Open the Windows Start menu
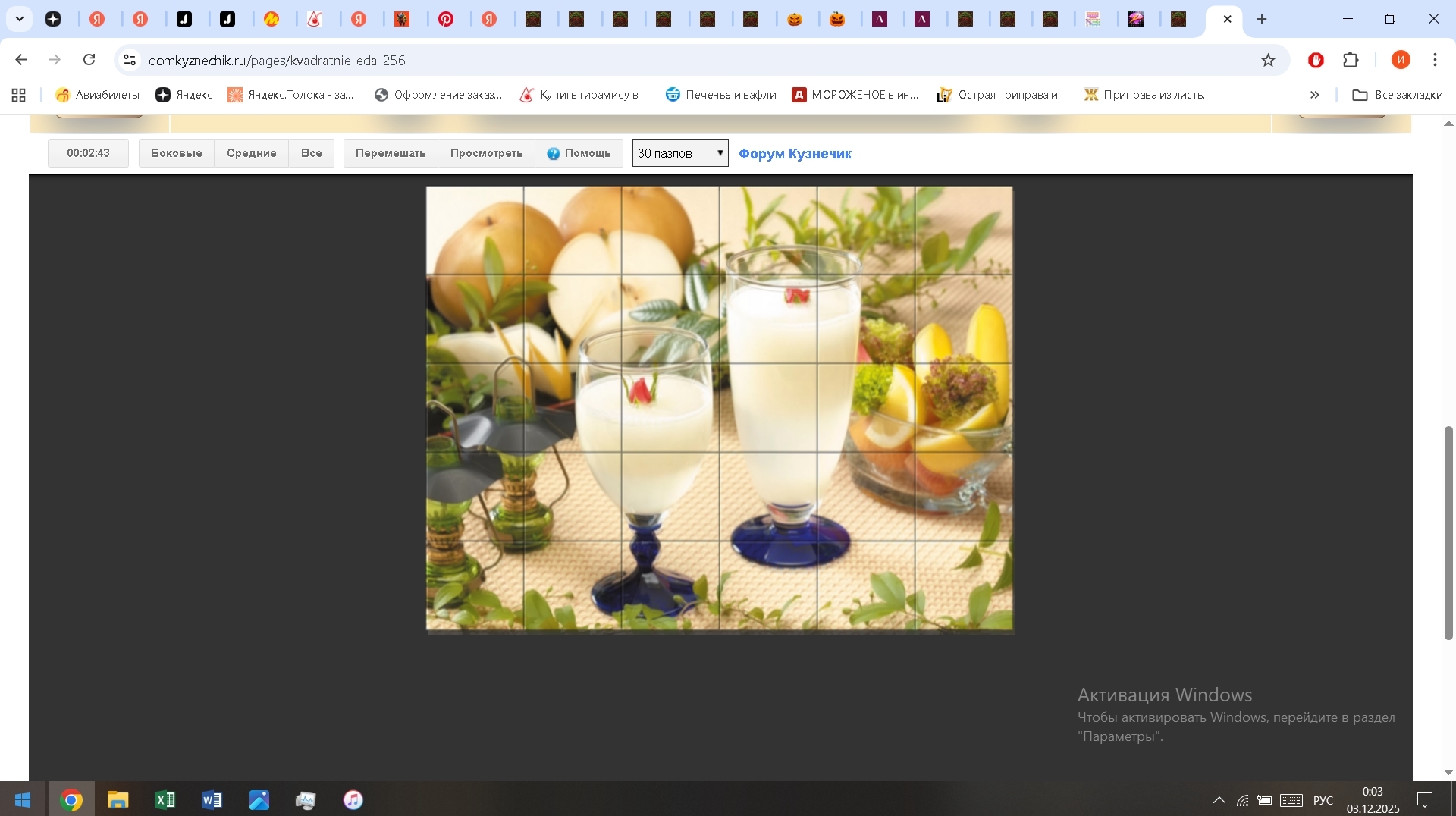Viewport: 1456px width, 816px height. 23,799
